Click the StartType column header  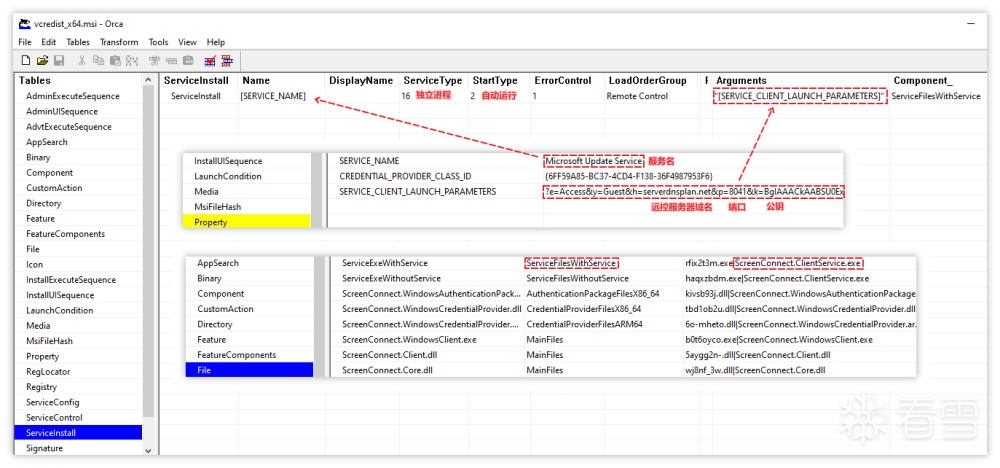[x=495, y=80]
